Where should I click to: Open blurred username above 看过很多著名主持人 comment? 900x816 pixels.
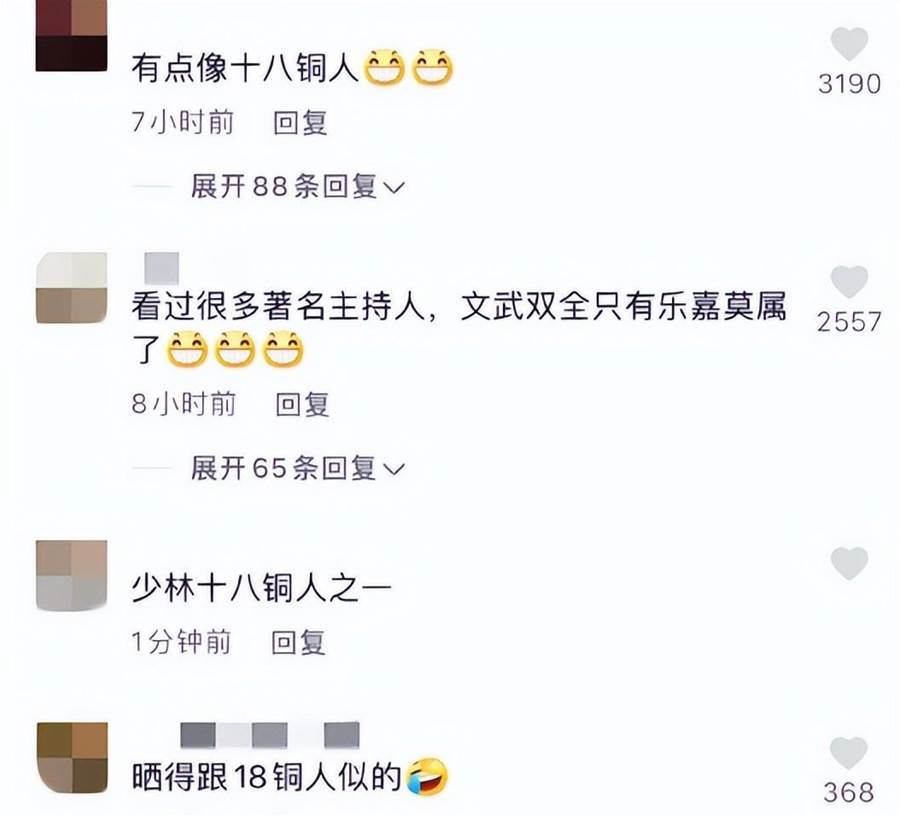click(161, 268)
